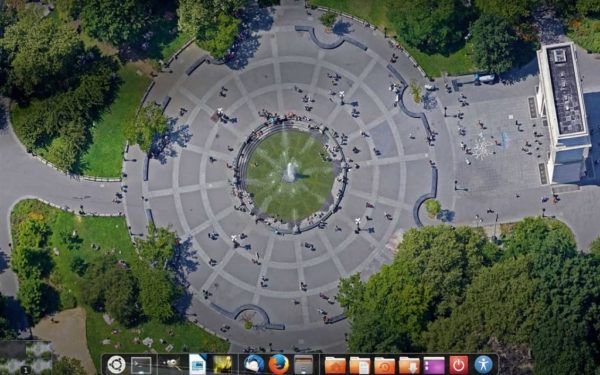Open the Ubuntu logo launcher in dock

tap(116, 365)
